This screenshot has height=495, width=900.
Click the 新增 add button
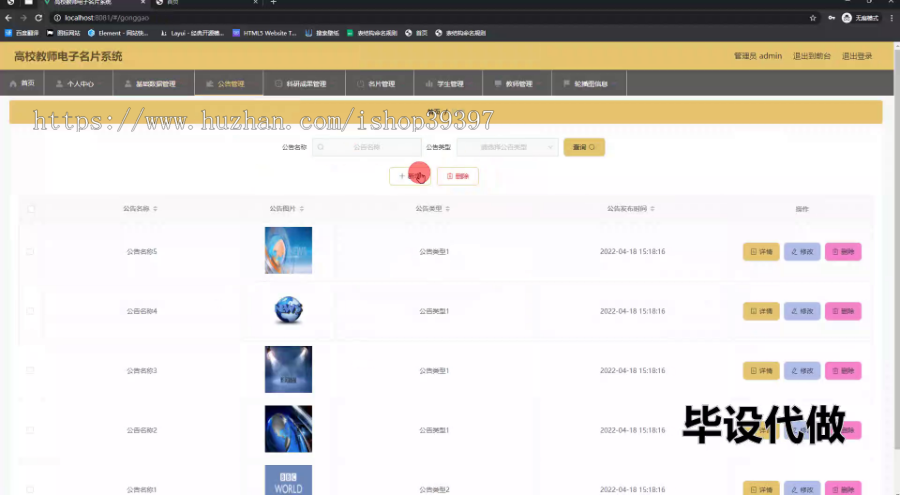tap(410, 176)
